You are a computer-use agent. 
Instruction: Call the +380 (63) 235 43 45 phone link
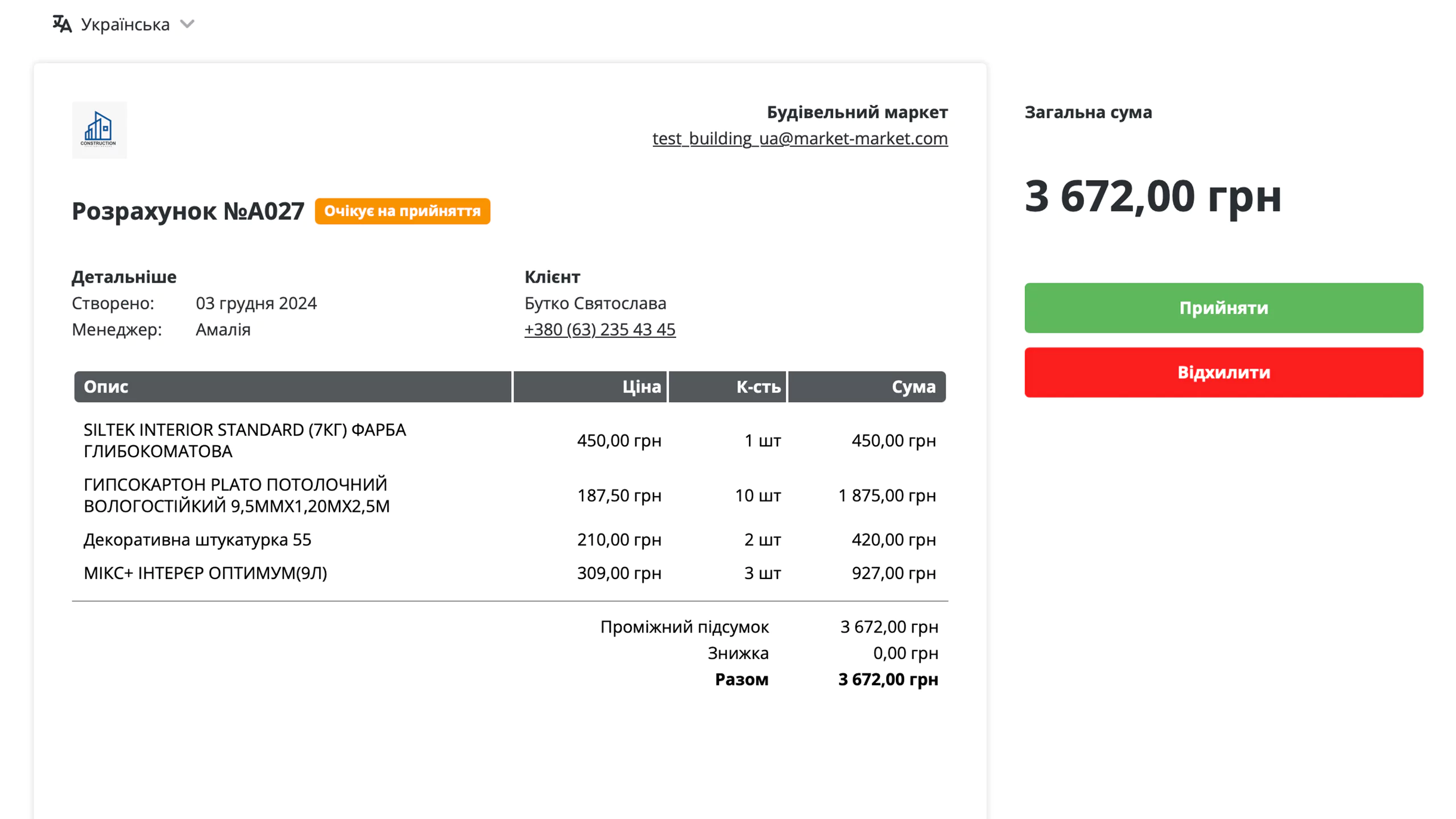click(599, 329)
